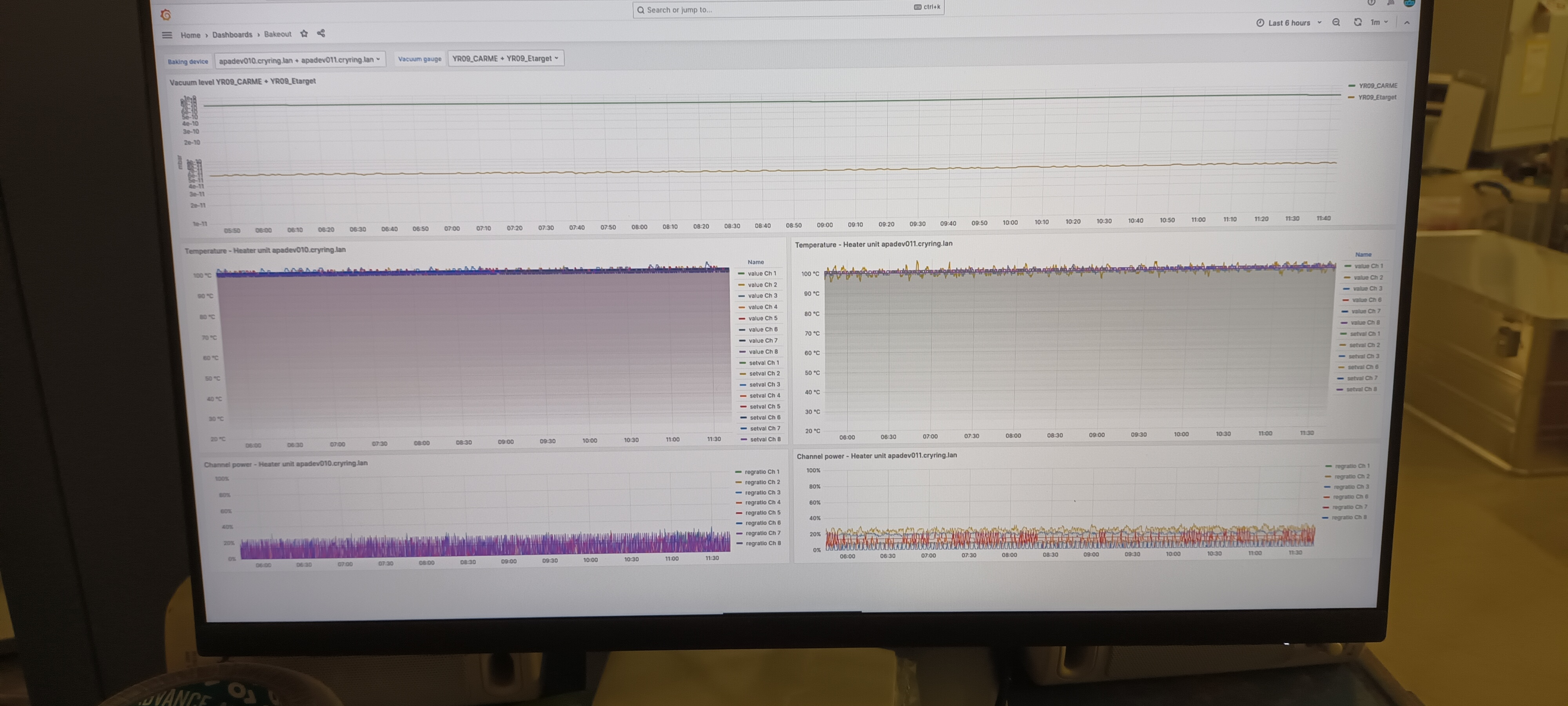Toggle the hamburger navigation menu
This screenshot has width=1568, height=706.
167,35
